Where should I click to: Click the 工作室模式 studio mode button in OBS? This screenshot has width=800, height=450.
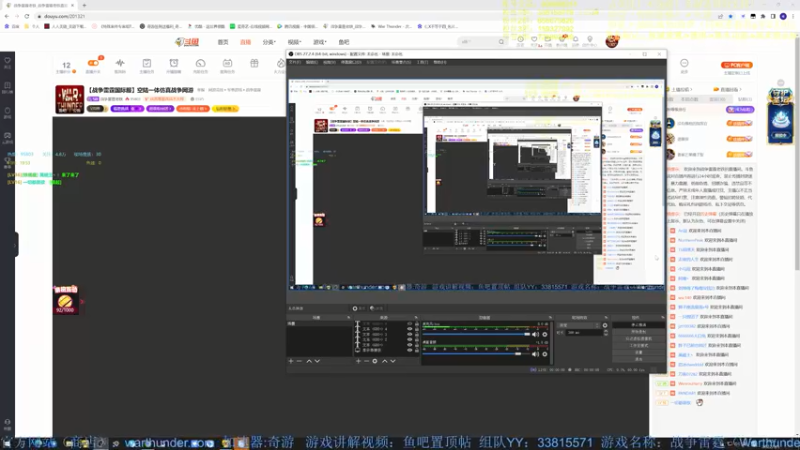[x=638, y=345]
